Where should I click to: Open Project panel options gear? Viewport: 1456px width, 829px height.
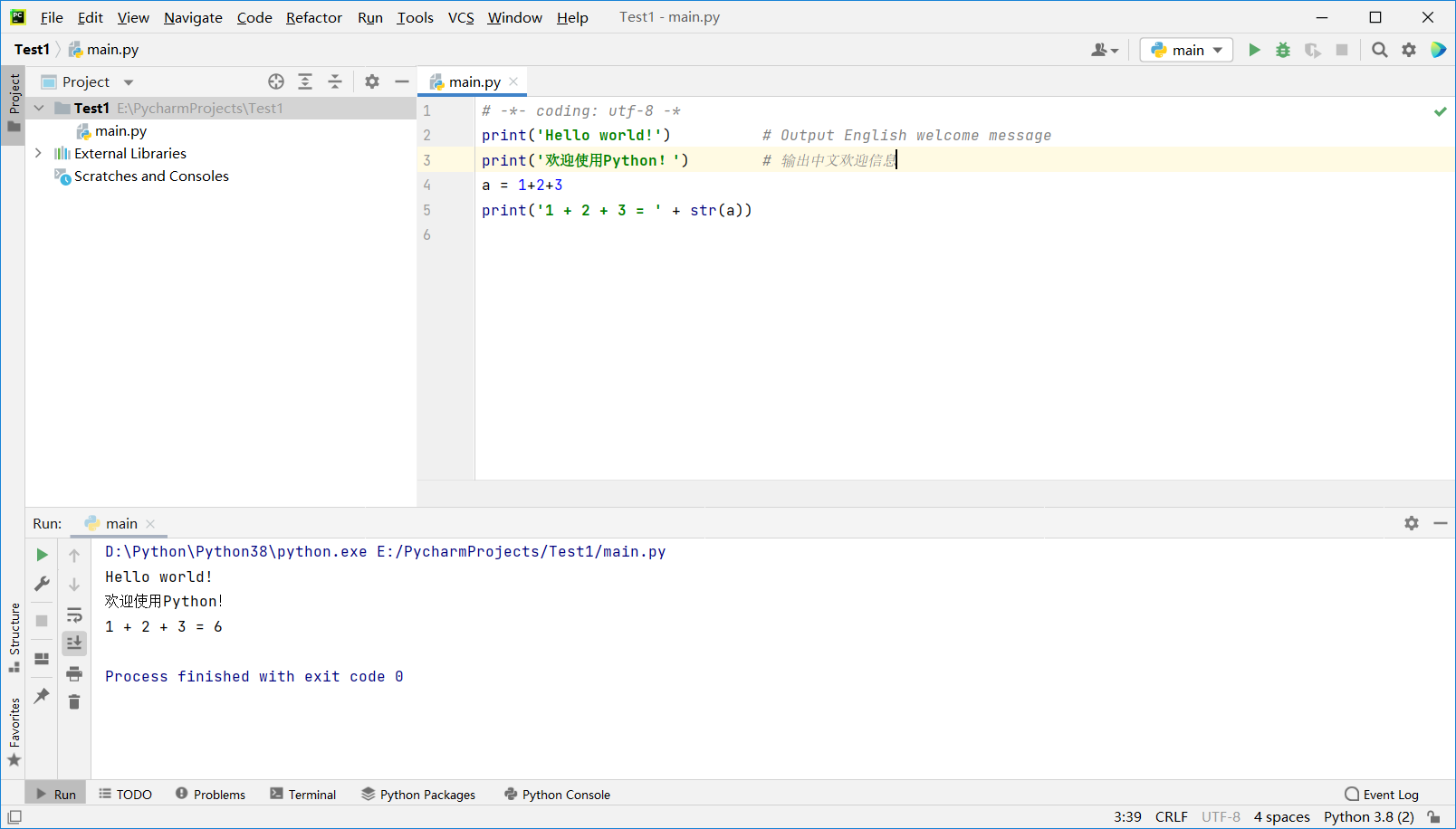(x=372, y=81)
